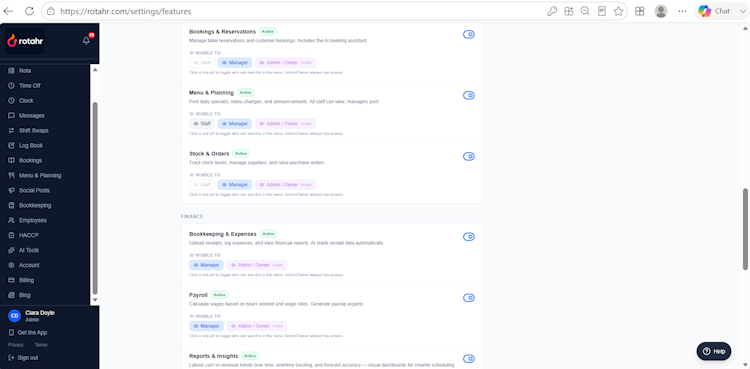Click the site info lock icon
The height and width of the screenshot is (369, 750).
51,11
